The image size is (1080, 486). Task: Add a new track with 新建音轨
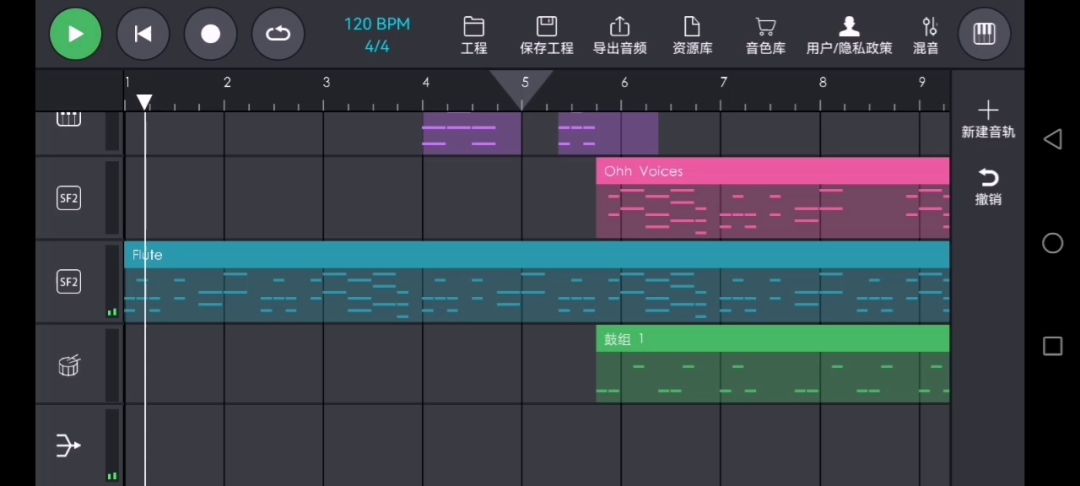click(x=987, y=119)
